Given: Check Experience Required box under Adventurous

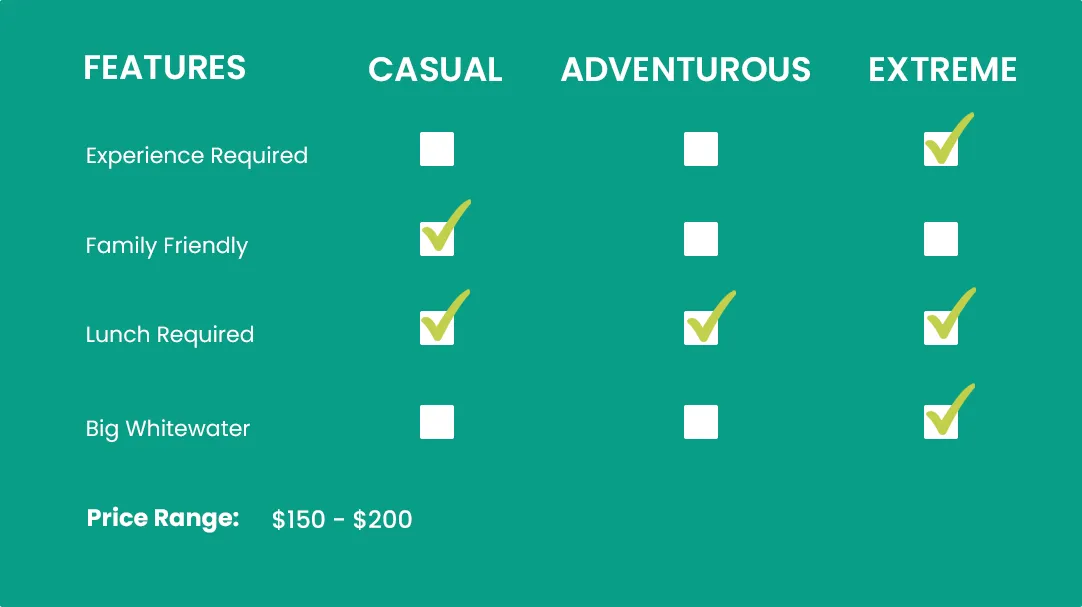Looking at the screenshot, I should click(700, 149).
